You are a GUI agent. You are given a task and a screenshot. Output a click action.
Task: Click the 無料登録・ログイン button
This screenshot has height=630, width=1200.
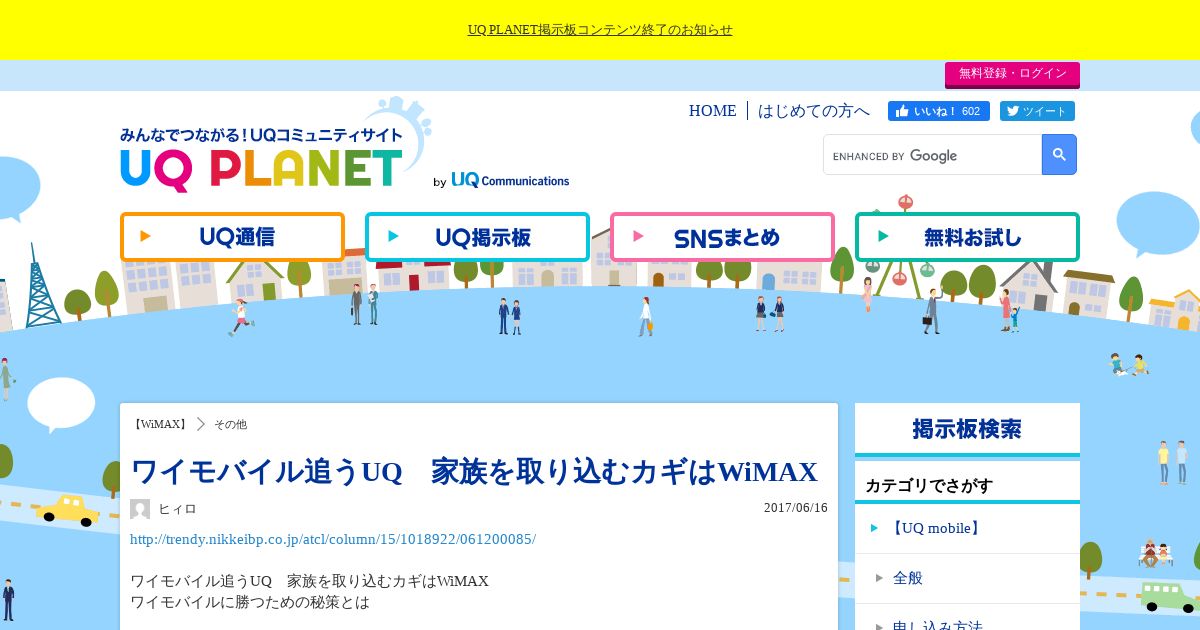(x=1012, y=74)
